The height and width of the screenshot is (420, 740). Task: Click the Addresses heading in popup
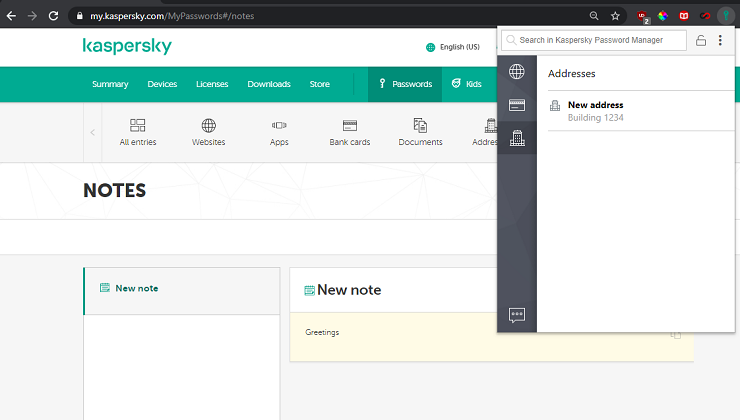(572, 74)
